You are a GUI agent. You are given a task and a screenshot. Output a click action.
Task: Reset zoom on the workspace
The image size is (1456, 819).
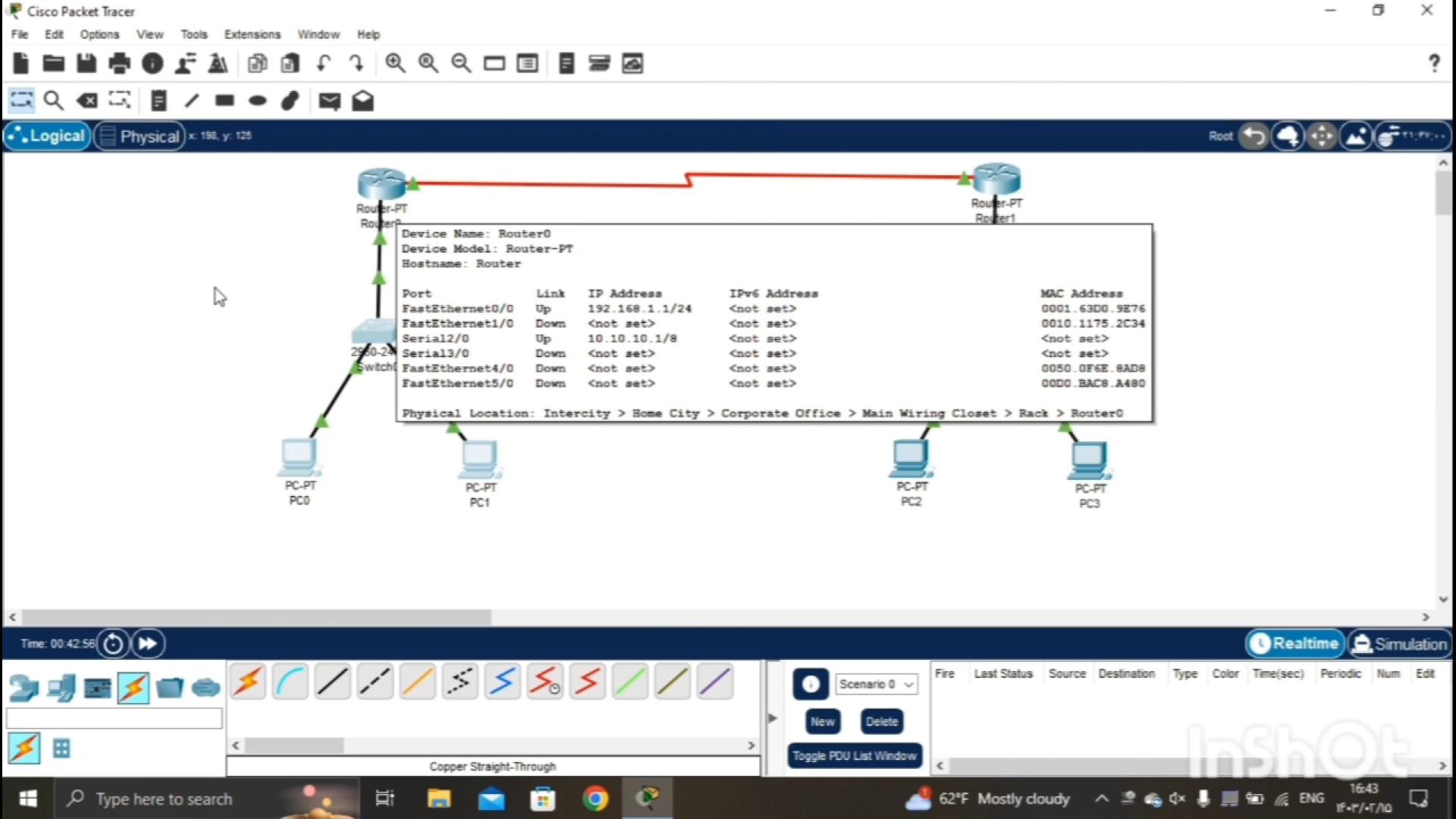(428, 64)
